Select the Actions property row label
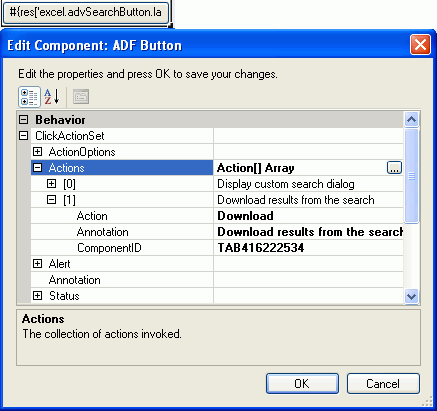This screenshot has height=411, width=437. [66, 168]
